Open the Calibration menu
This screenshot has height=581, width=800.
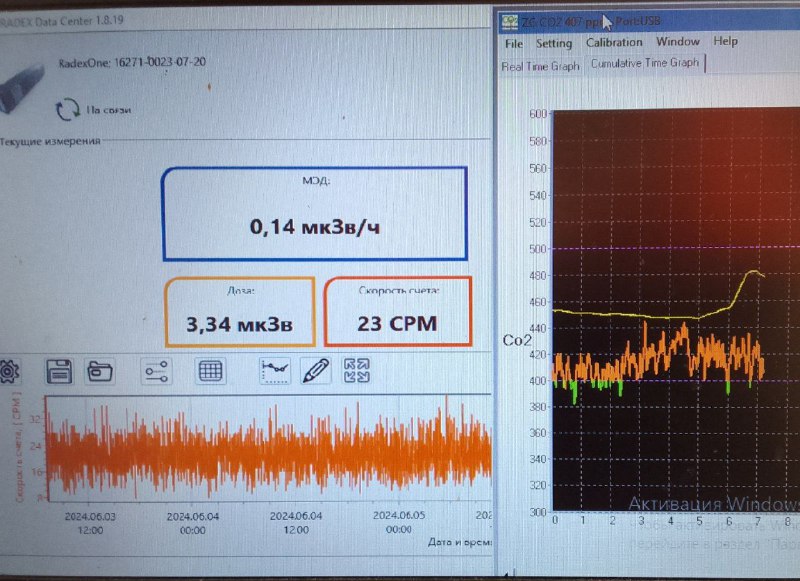(x=614, y=42)
